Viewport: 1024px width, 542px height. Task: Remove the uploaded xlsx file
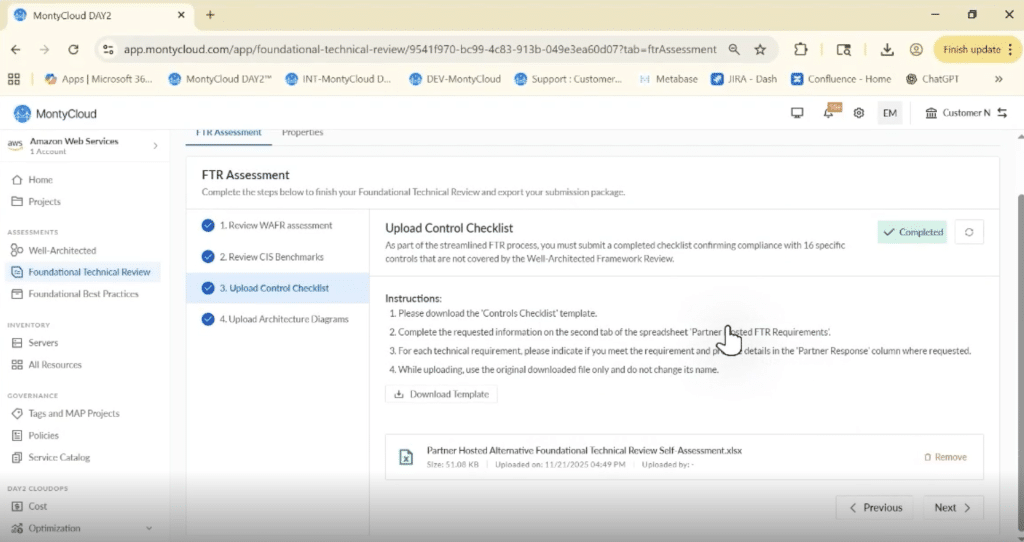tap(945, 457)
